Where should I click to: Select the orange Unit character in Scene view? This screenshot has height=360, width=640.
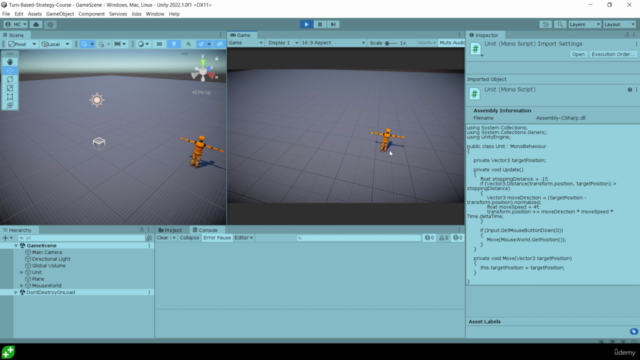pos(200,150)
